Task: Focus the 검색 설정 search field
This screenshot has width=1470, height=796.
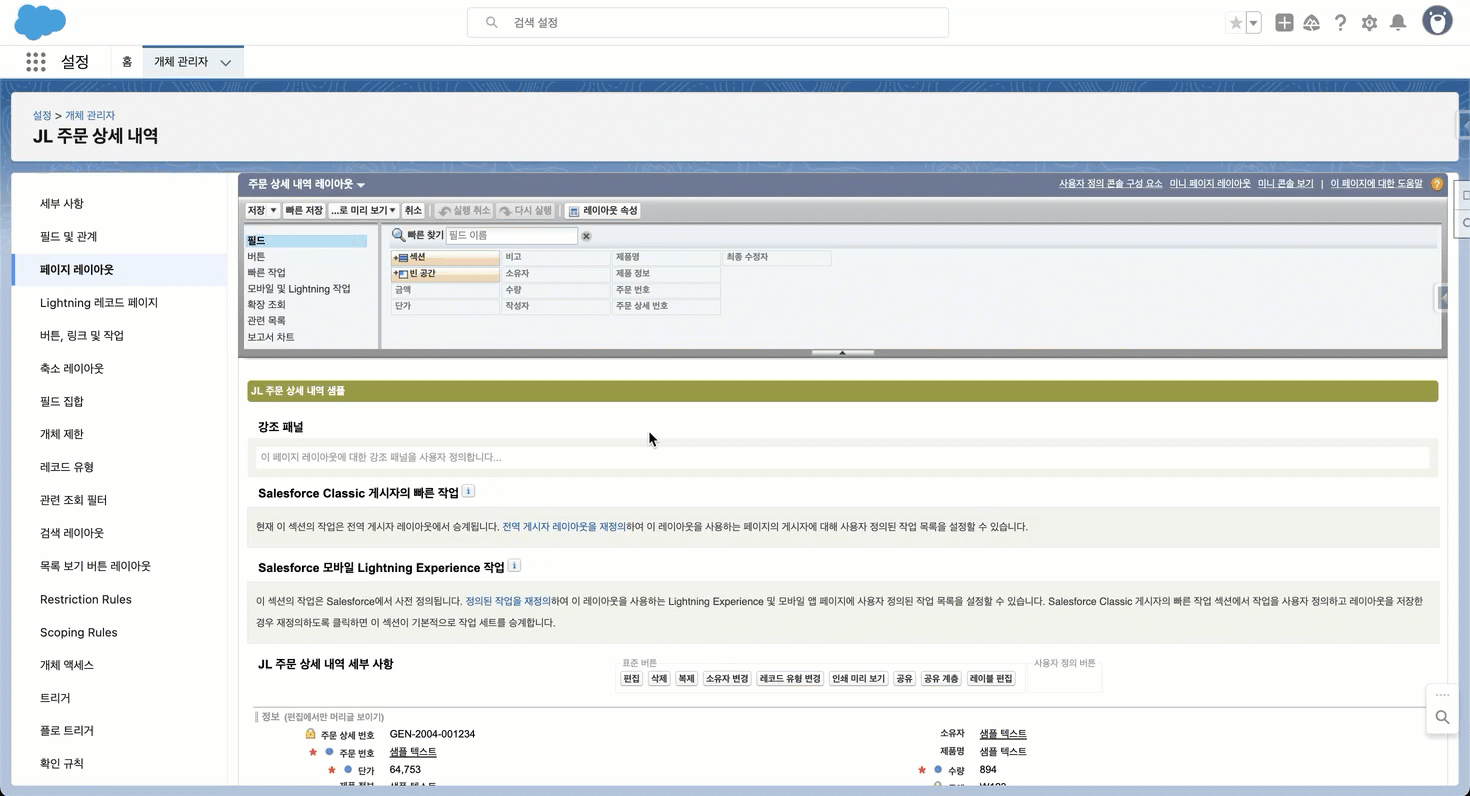Action: 708,22
